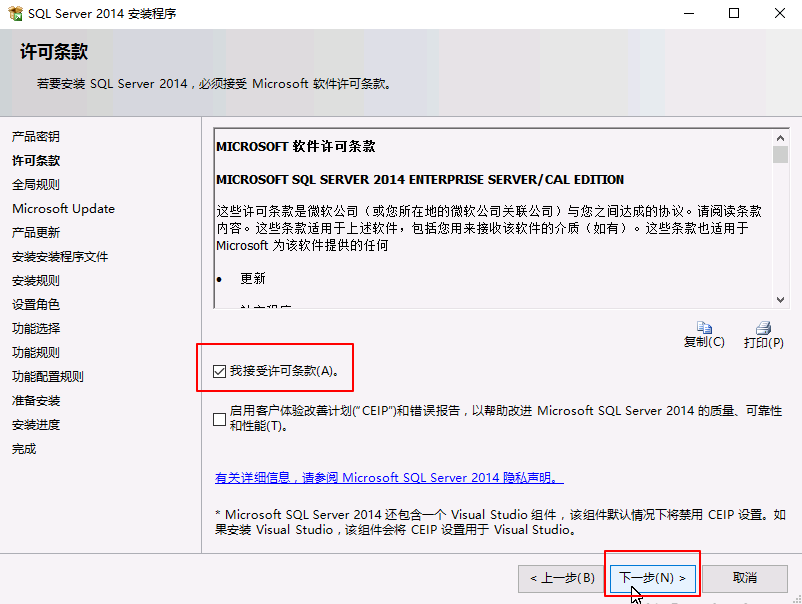Select the 设置角色 sidebar entry

(x=35, y=304)
